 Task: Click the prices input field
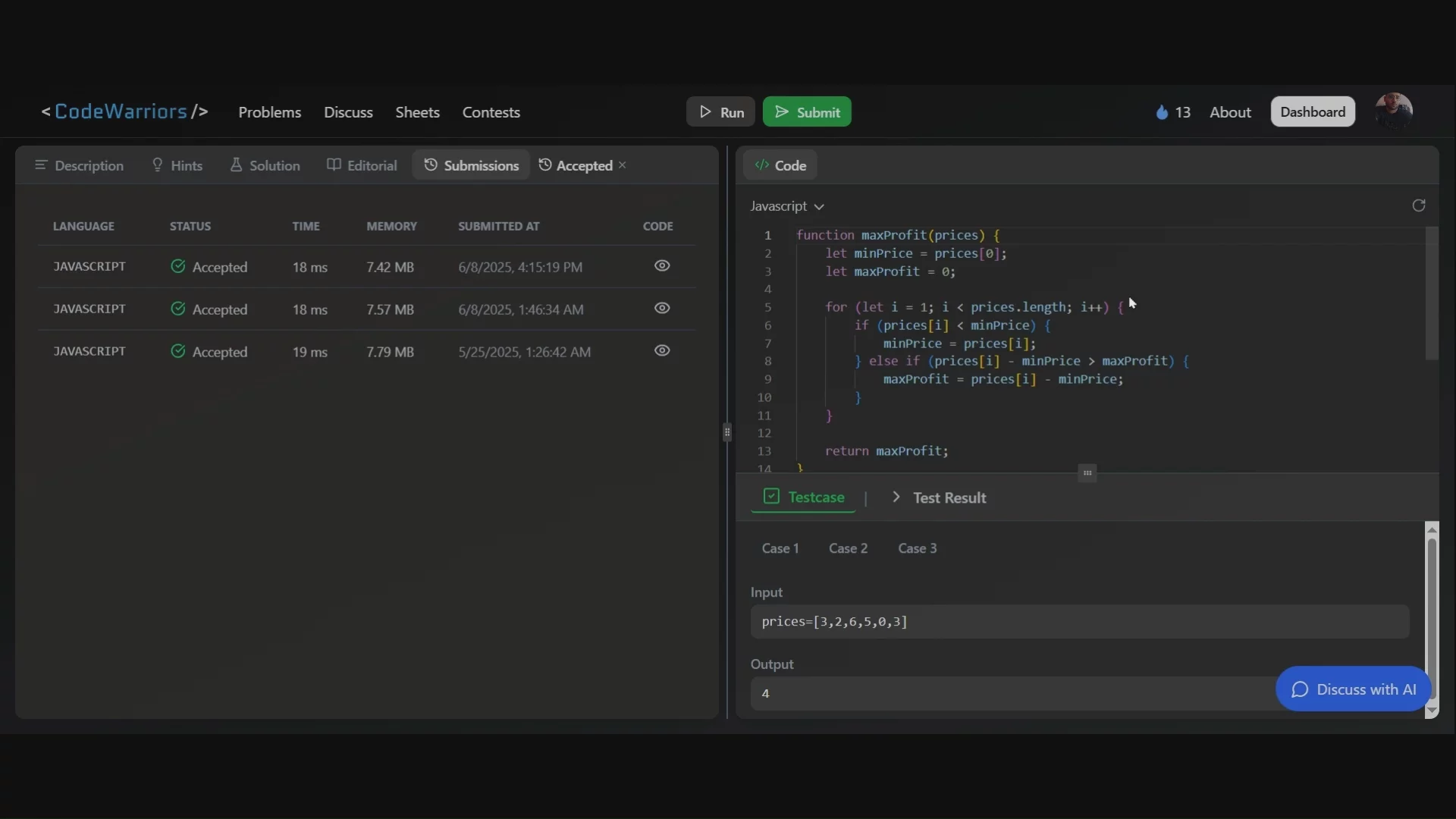(x=1080, y=622)
